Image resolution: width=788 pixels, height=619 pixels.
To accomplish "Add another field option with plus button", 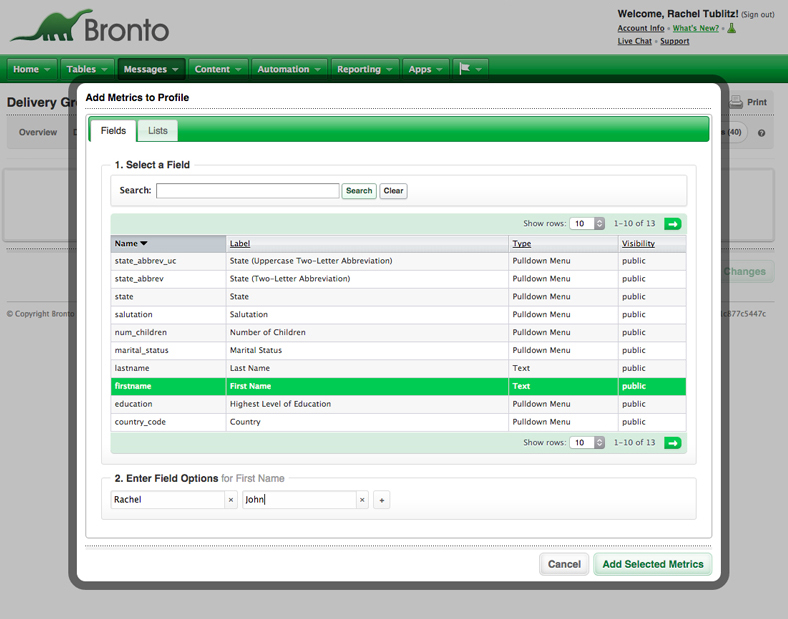I will coord(381,500).
